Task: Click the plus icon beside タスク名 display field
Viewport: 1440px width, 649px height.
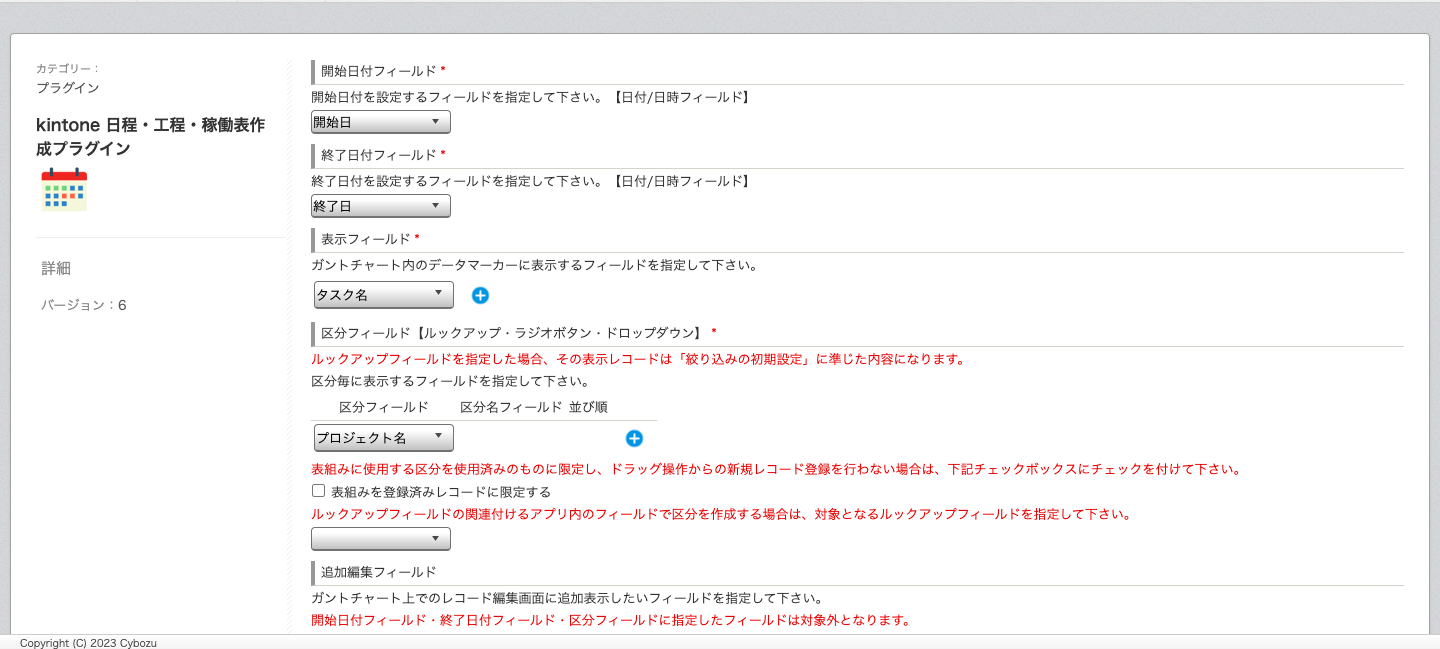Action: (x=481, y=294)
